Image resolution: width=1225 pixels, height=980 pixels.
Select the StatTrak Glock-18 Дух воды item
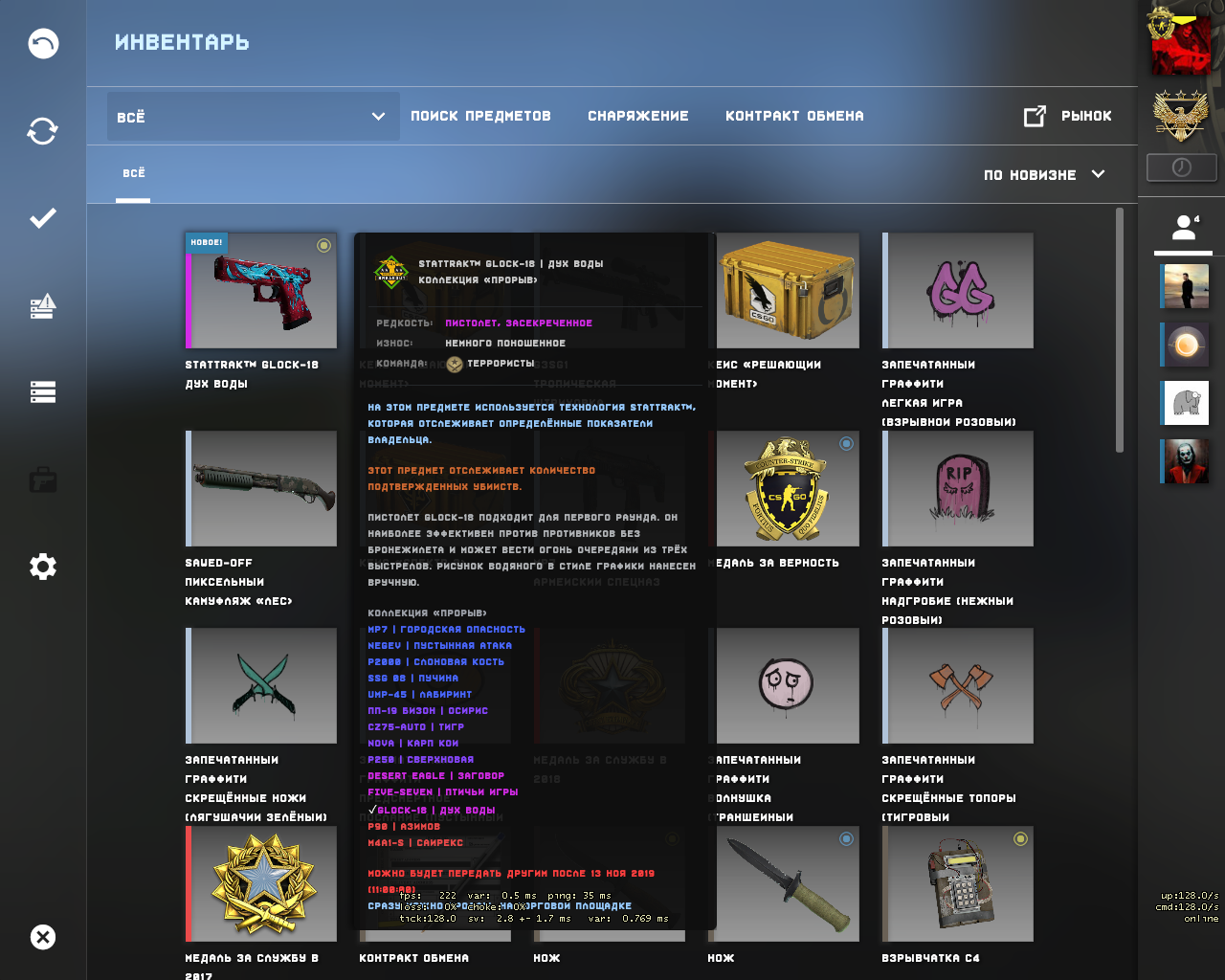click(x=261, y=291)
